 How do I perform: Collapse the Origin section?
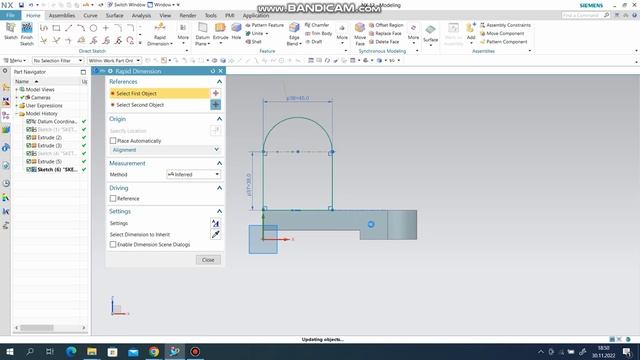[x=219, y=119]
